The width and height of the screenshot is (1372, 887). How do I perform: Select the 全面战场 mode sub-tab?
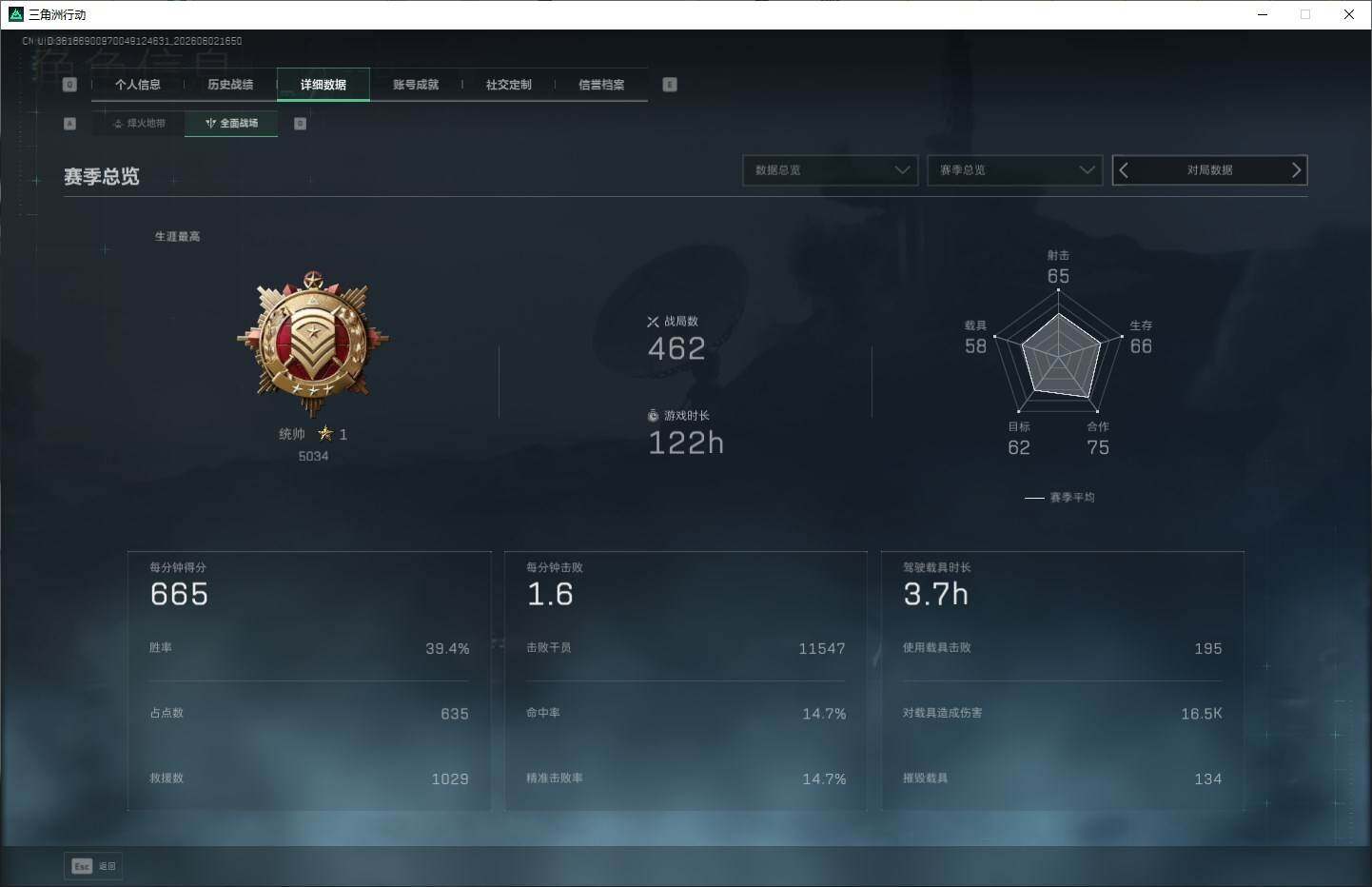(x=231, y=124)
